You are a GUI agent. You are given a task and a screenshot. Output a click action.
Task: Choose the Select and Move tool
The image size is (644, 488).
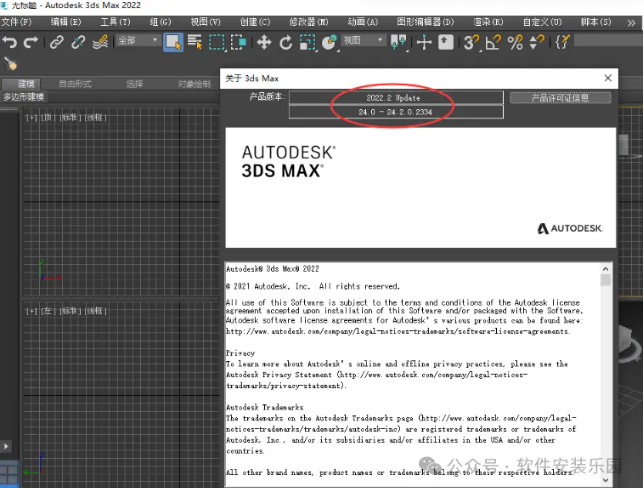pos(264,42)
